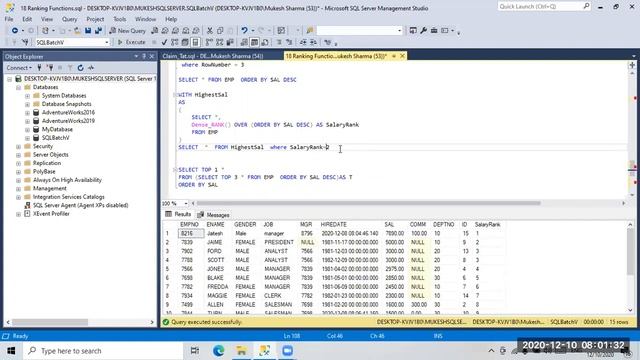Viewport: 640px width, 360px height.
Task: Click Type here to search box
Action: click(103, 351)
